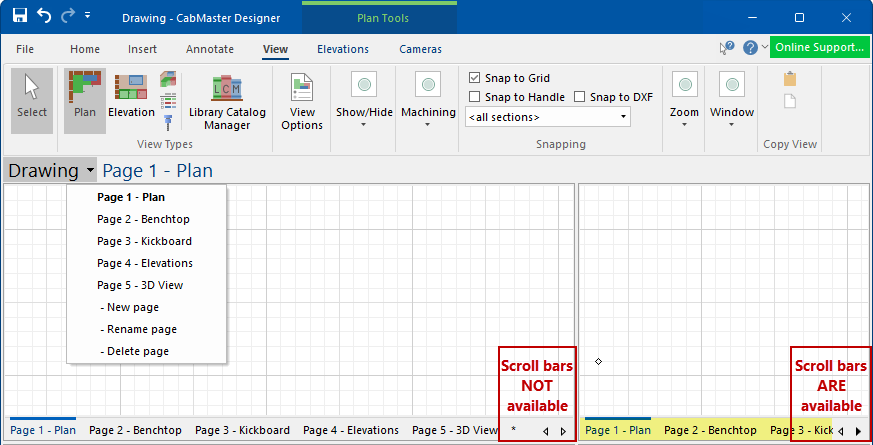Click the blank page icon under Copy View

pyautogui.click(x=789, y=101)
